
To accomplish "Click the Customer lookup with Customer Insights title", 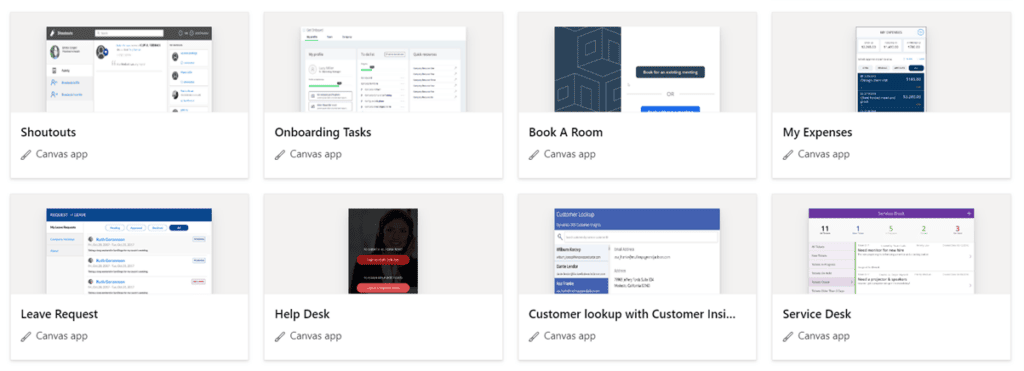I will coord(632,314).
